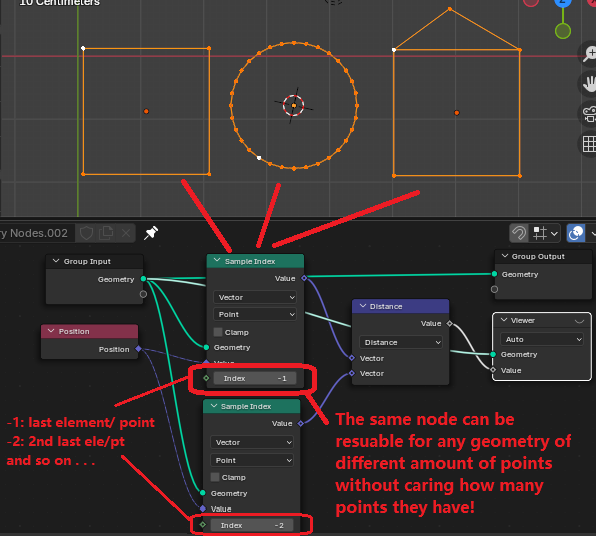Screen dimensions: 596x536
Task: Enable Clamp checkbox in lower Sample Index node
Action: (x=215, y=477)
